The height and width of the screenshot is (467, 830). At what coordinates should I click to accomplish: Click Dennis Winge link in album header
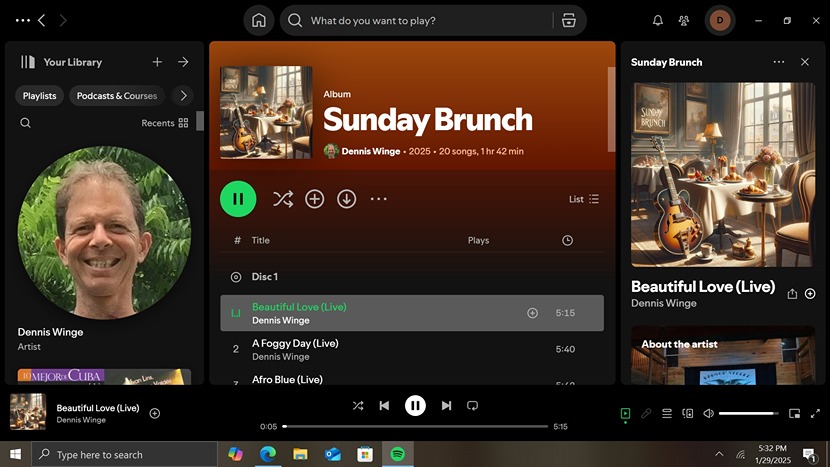pos(371,151)
